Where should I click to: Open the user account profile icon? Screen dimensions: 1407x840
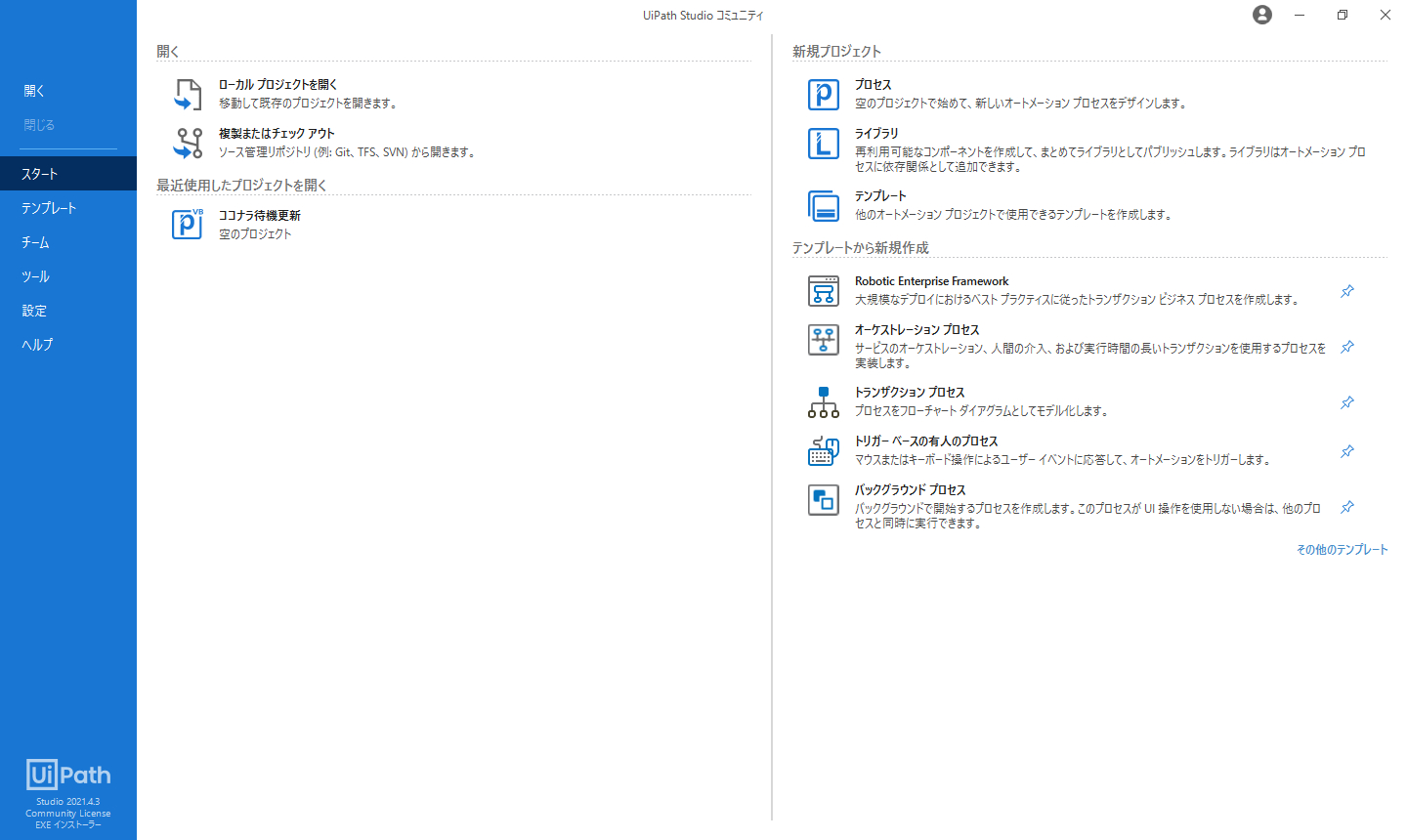point(1262,15)
